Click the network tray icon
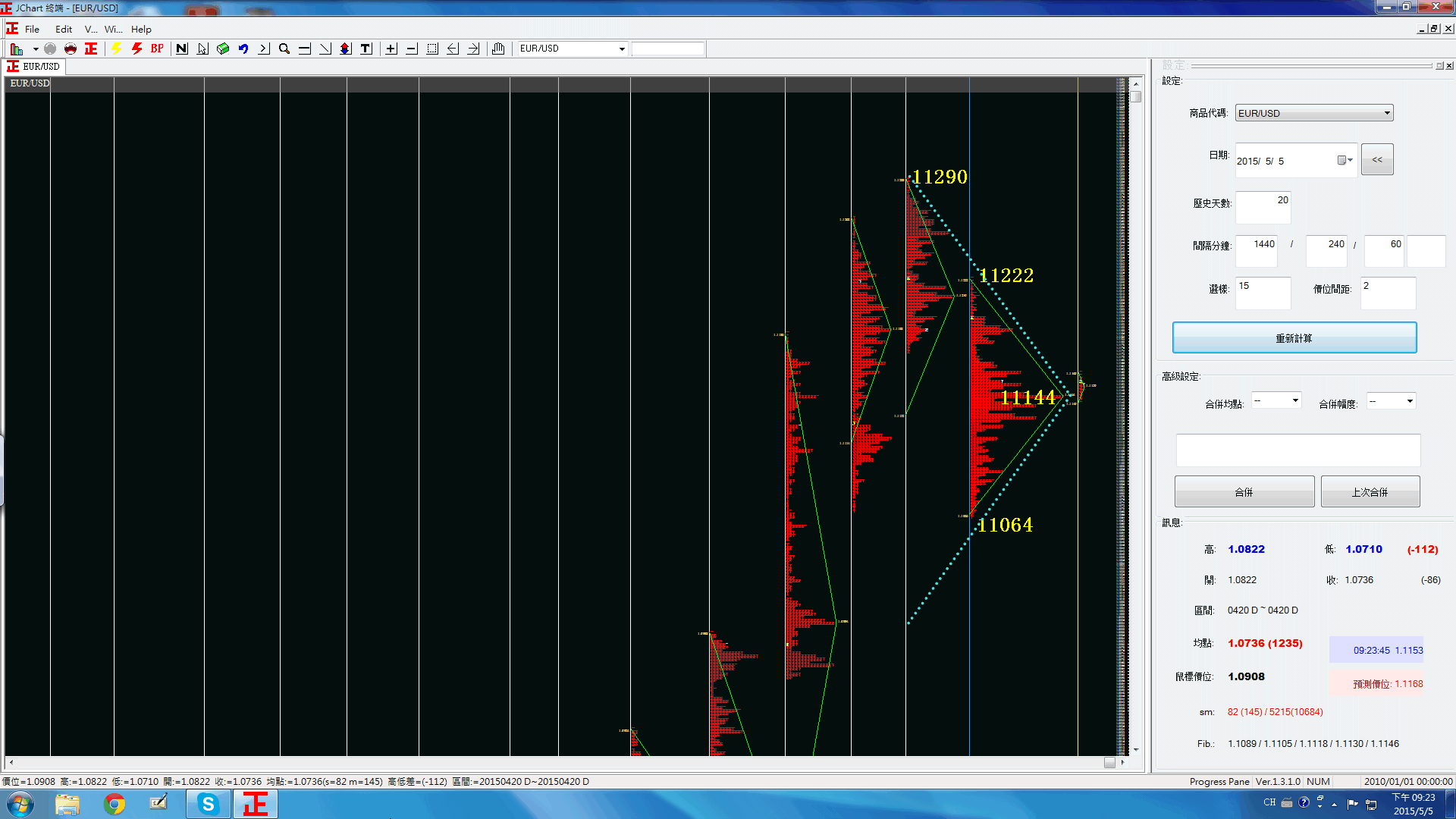Screen dimensions: 1456x819 (1371, 804)
